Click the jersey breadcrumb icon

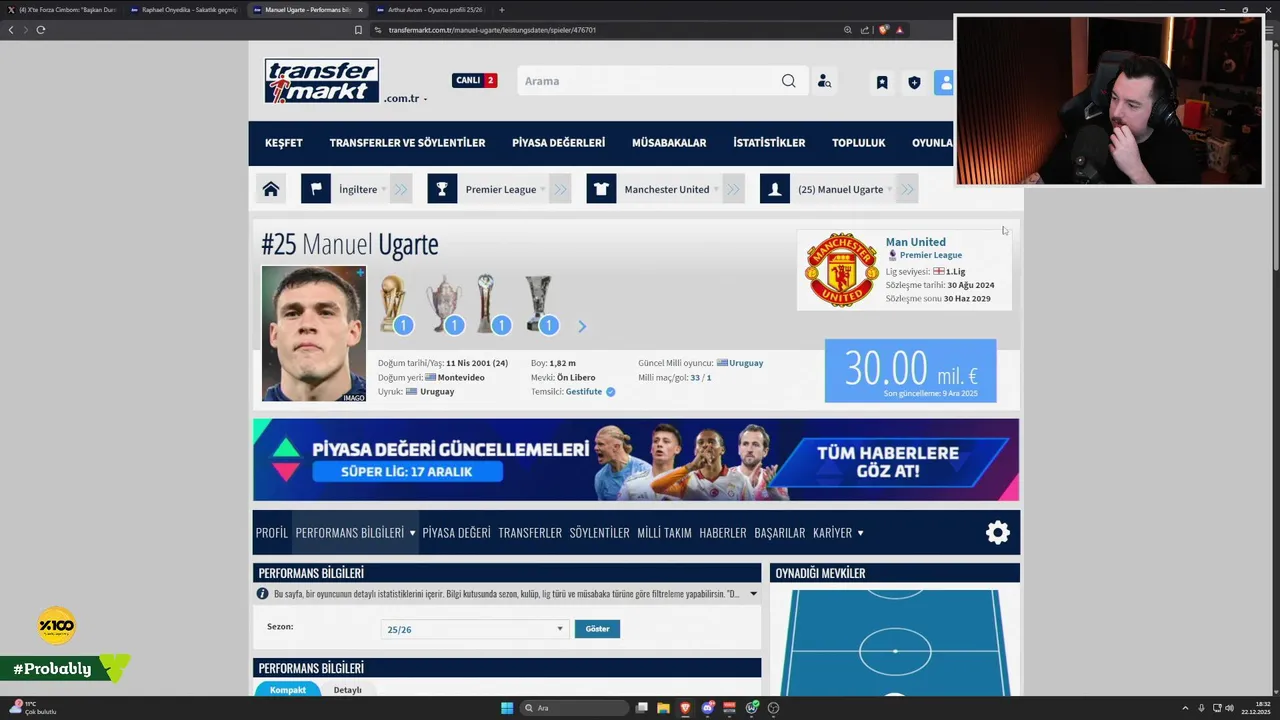(x=601, y=189)
